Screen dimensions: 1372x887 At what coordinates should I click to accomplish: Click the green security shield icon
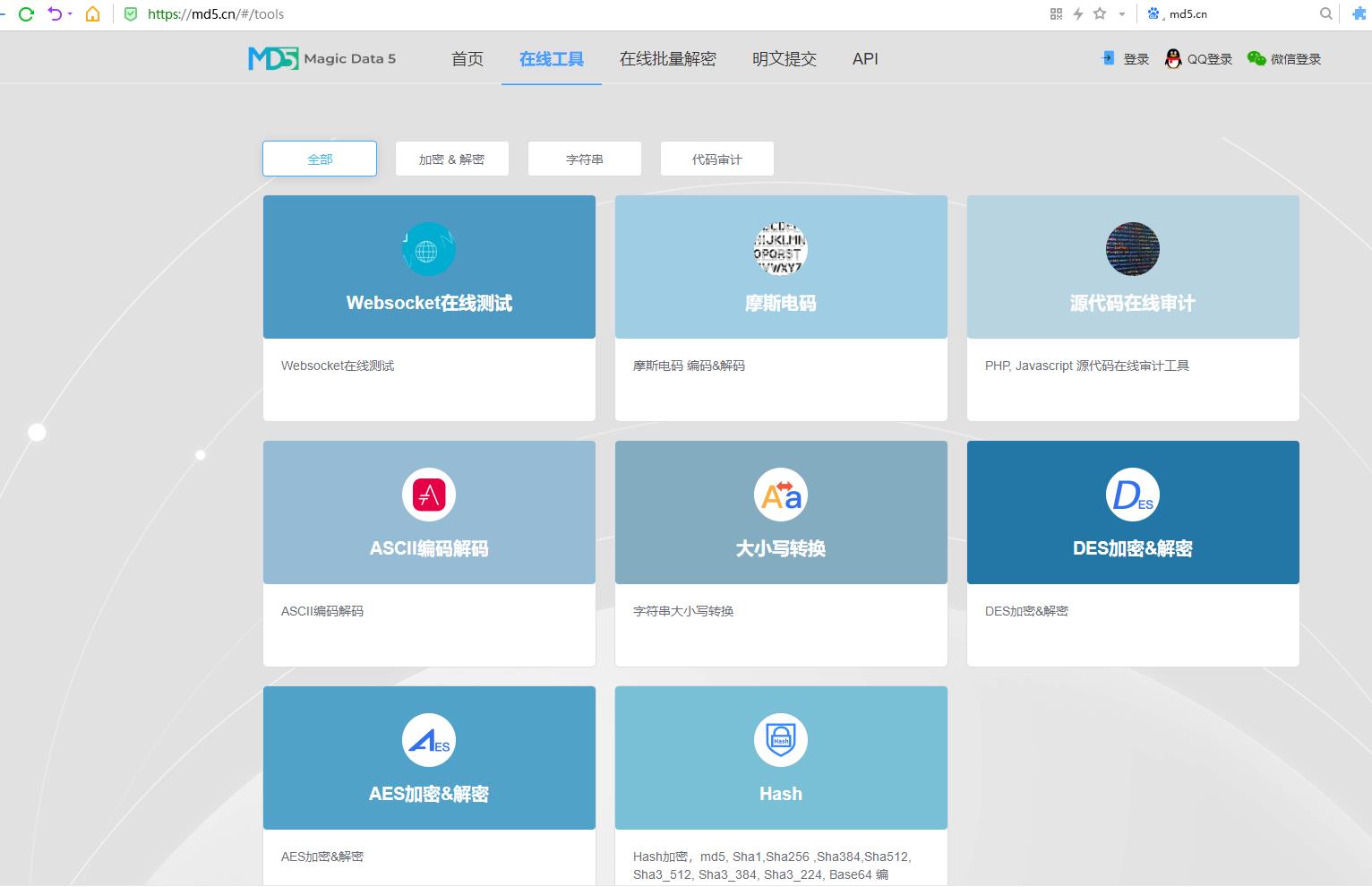point(131,13)
